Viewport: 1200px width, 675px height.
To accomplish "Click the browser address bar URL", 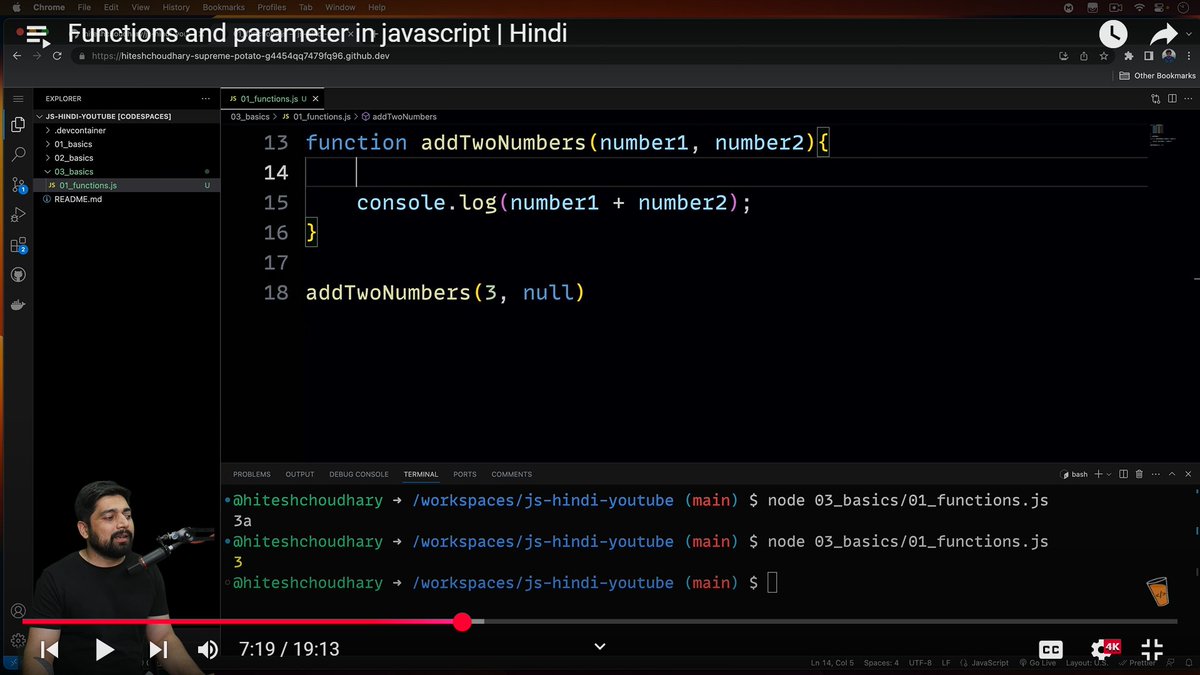I will tap(239, 56).
